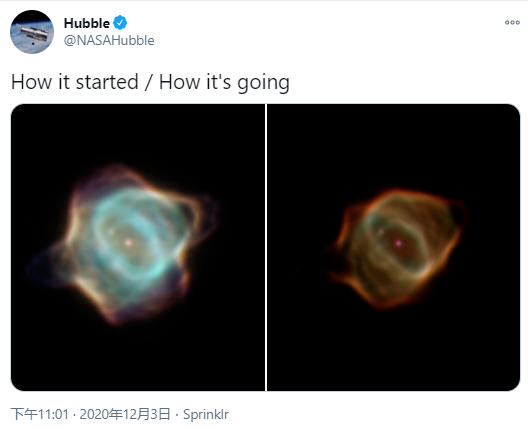Click the purple lobe on left nebula's edge
Image resolution: width=528 pixels, height=429 pixels.
click(x=40, y=268)
